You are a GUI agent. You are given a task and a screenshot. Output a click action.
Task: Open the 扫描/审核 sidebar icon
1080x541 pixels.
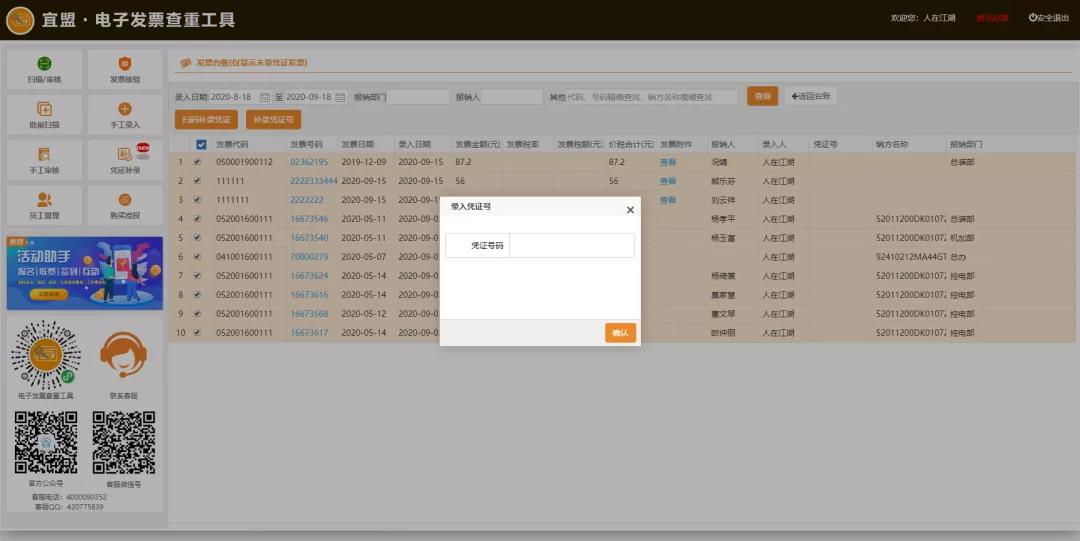click(x=44, y=68)
